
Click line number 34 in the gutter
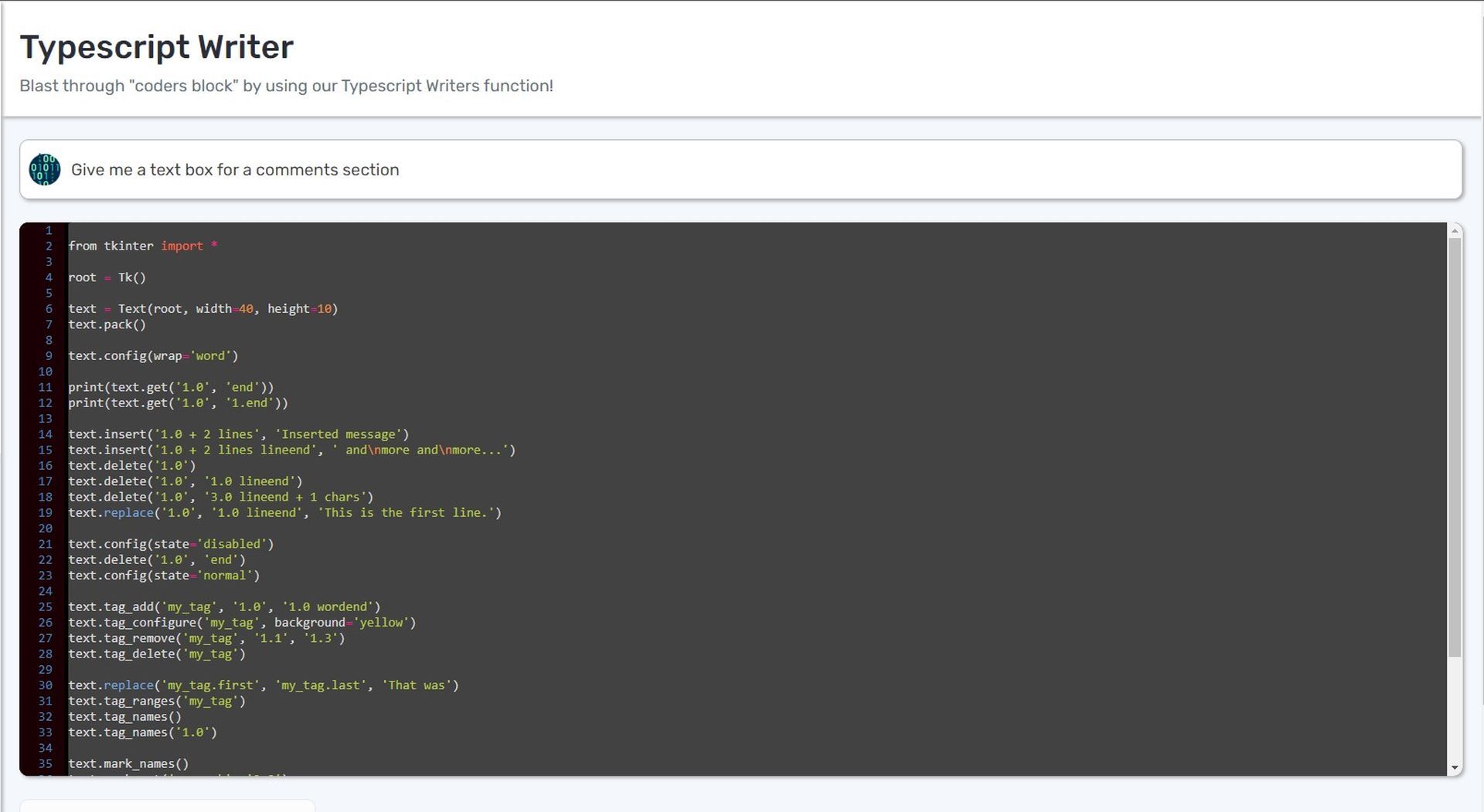(x=46, y=748)
